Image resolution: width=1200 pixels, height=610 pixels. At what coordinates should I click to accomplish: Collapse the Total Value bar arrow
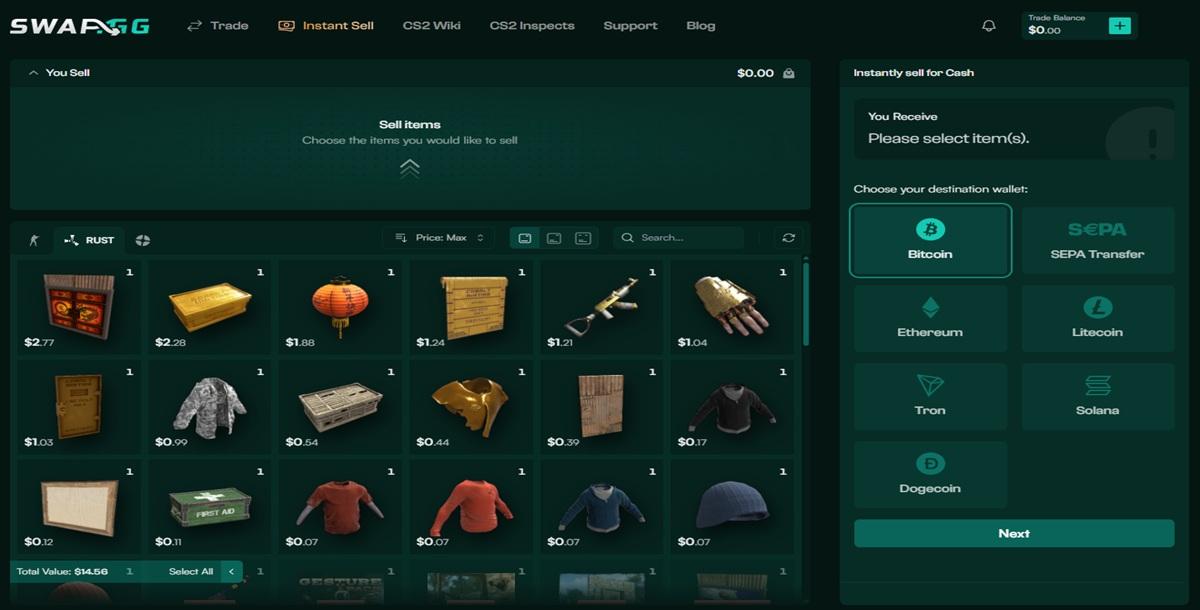[x=231, y=572]
